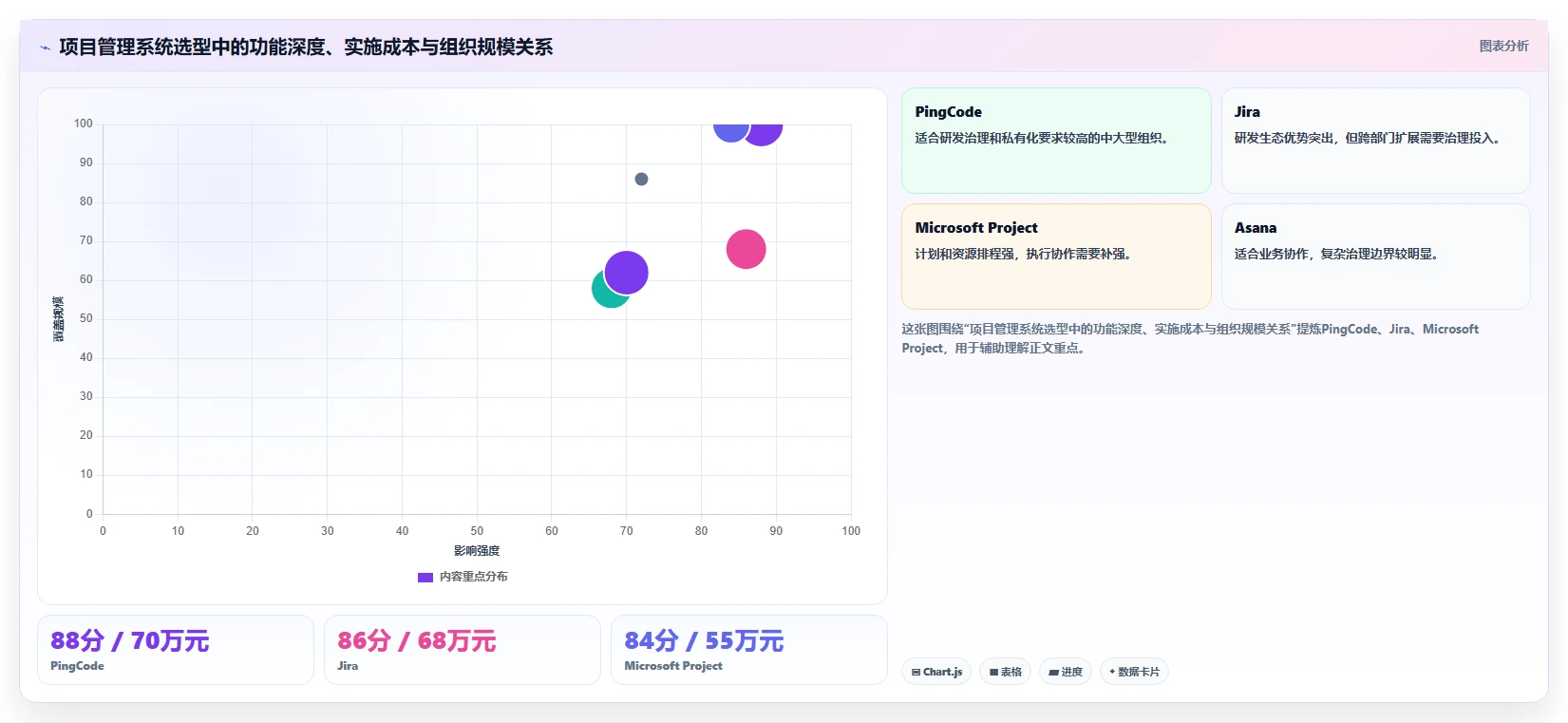Click the Chart.js tag

pyautogui.click(x=936, y=672)
